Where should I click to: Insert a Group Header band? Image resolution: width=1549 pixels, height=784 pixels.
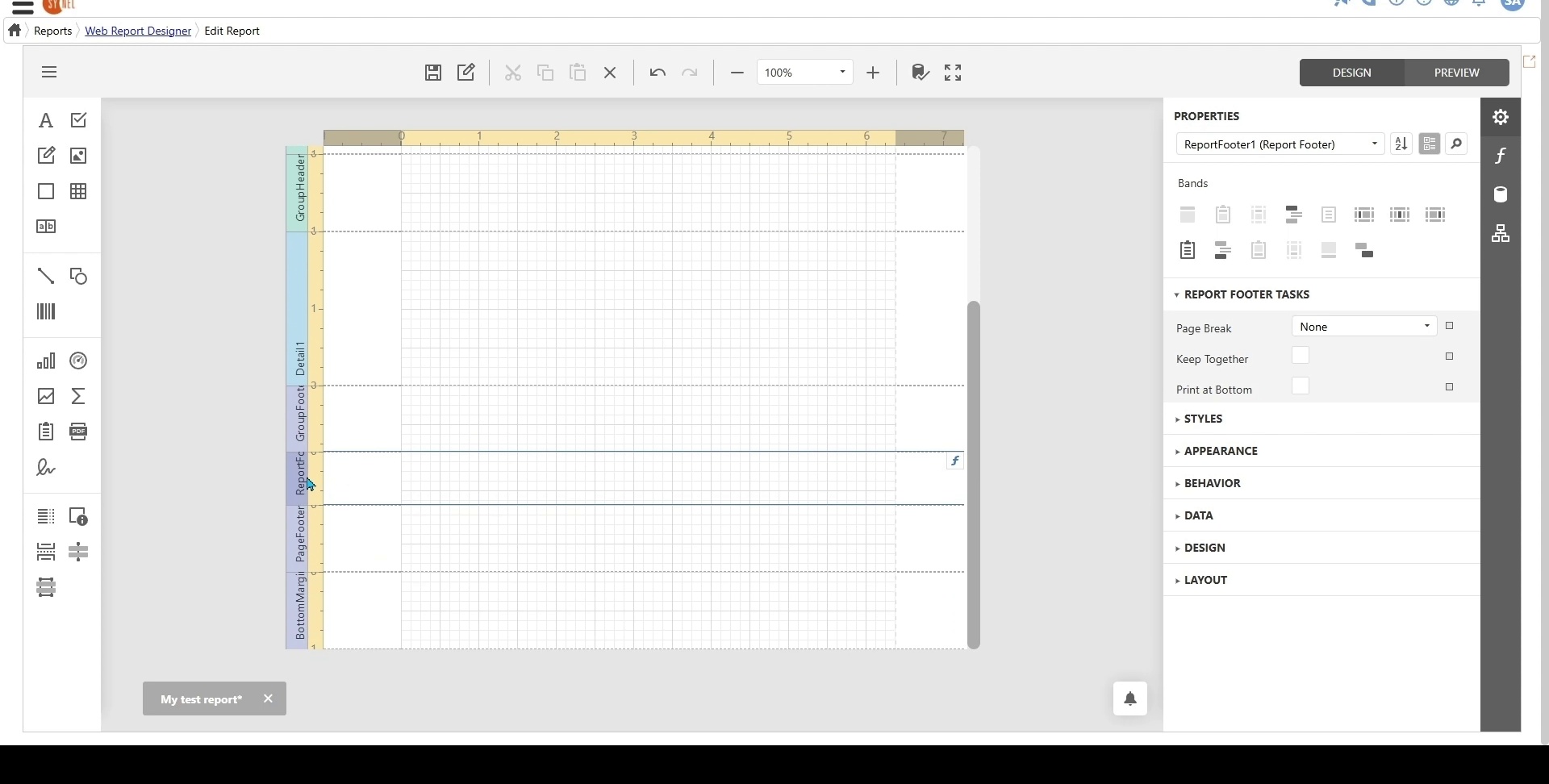pyautogui.click(x=1295, y=215)
